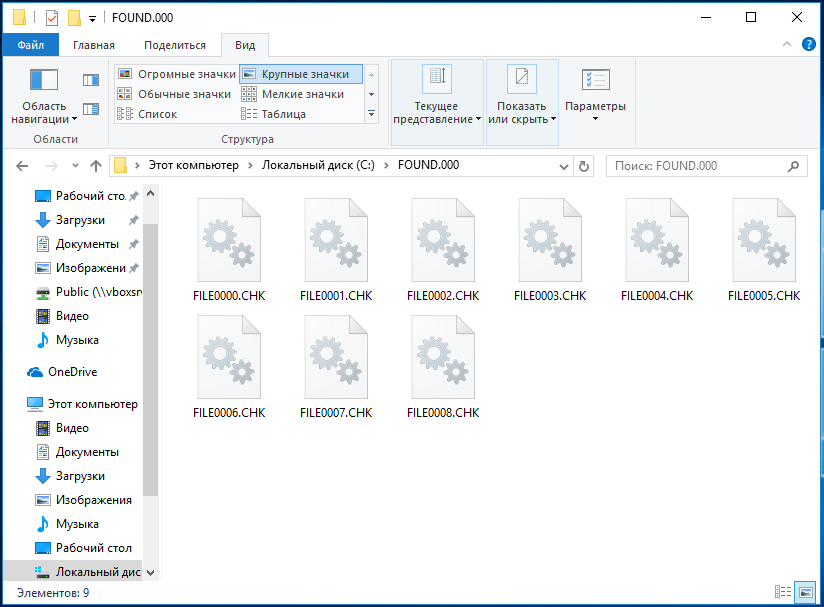Select the FILE0003.CHK file icon
This screenshot has width=824, height=607.
550,240
